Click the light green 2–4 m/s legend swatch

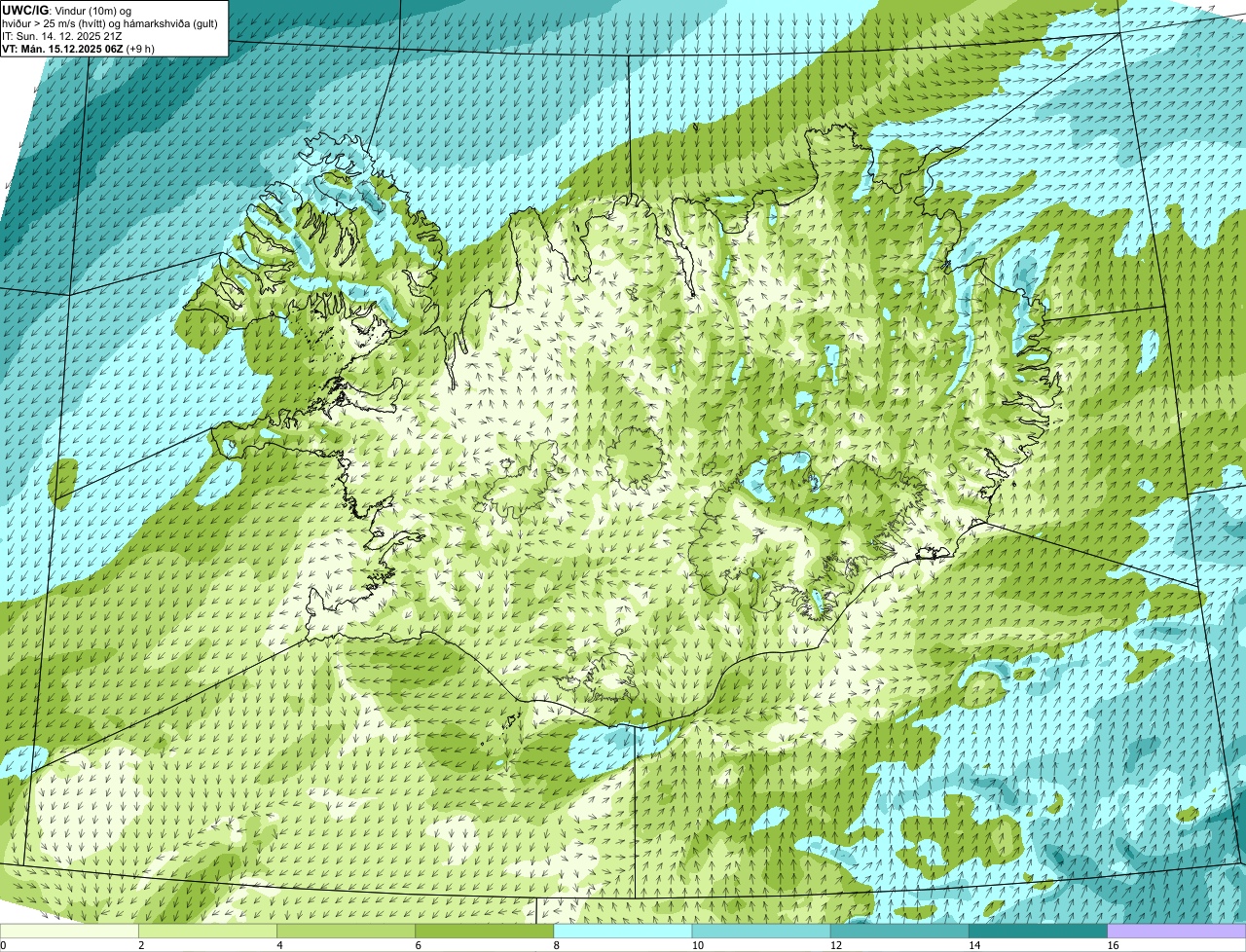(x=208, y=932)
